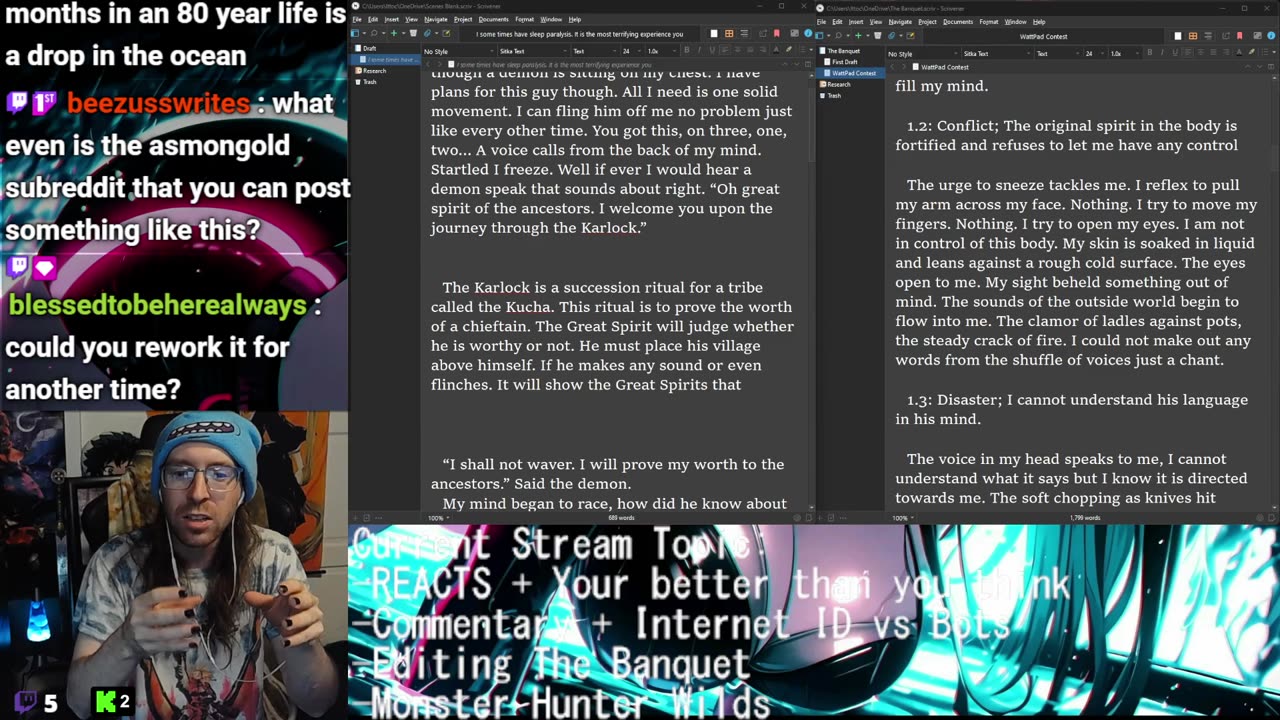1280x720 pixels.
Task: Click Insert paperclip icon in The Banquet toolbar
Action: [891, 36]
